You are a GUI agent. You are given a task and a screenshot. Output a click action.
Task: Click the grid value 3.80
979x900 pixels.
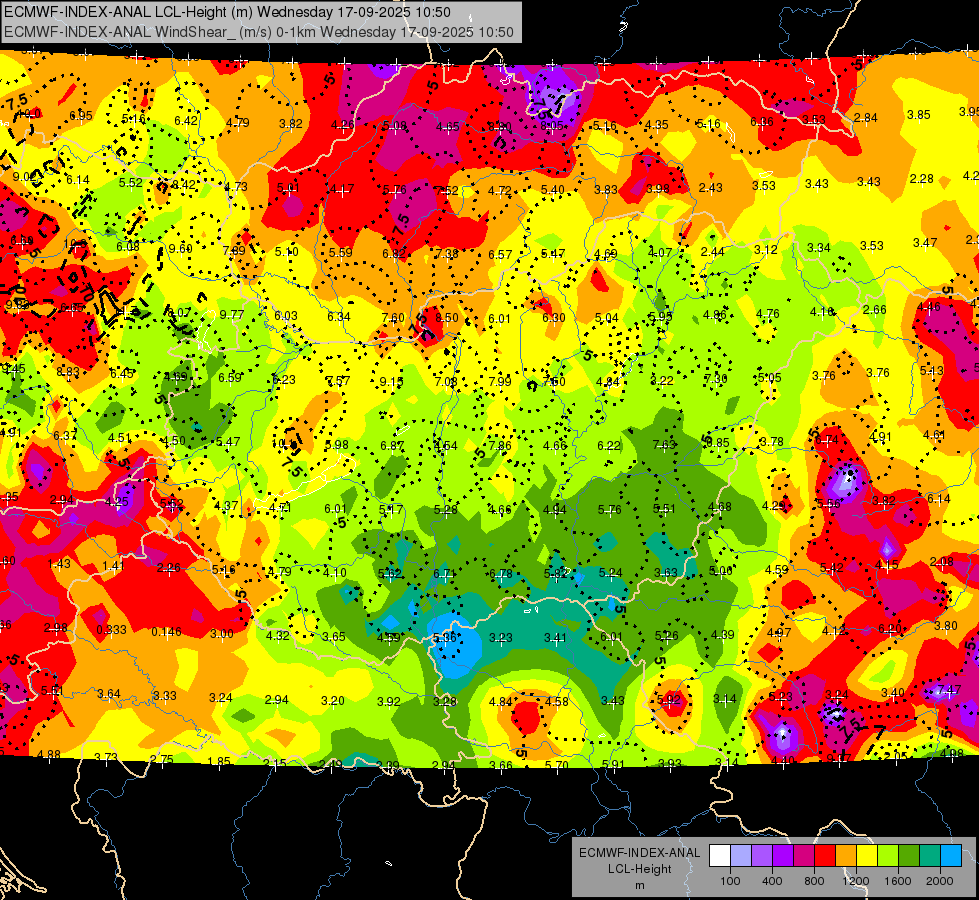(946, 625)
